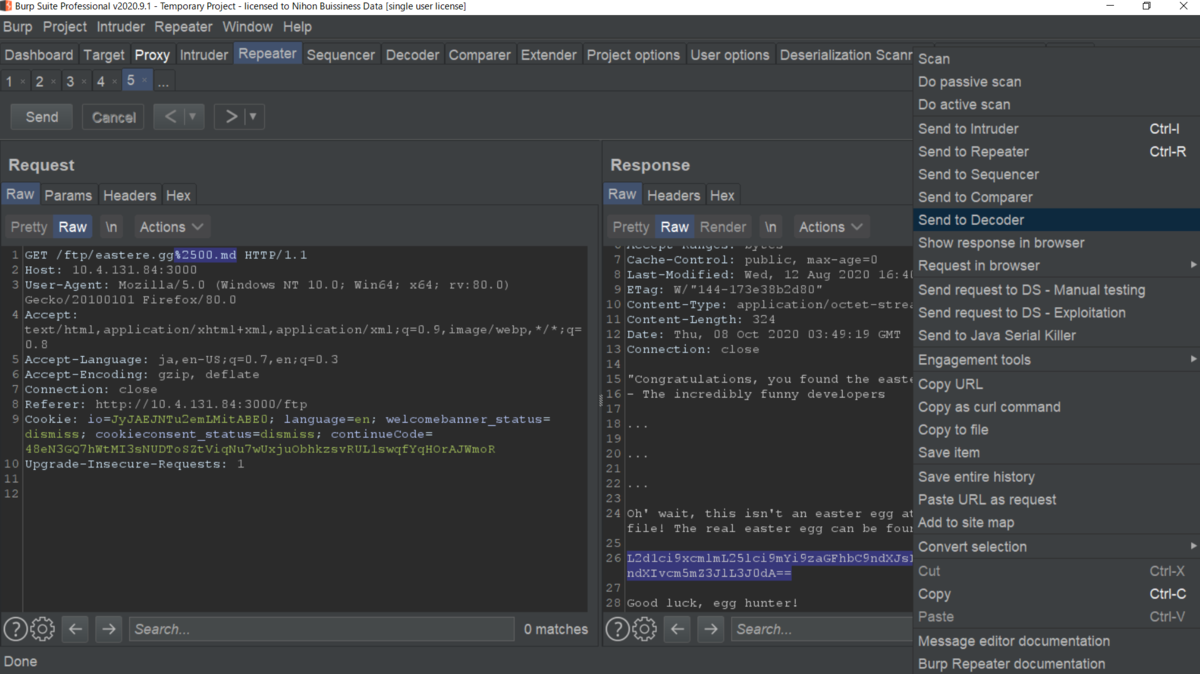The image size is (1200, 674).
Task: Toggle \n non-printing characters in Response
Action: click(770, 227)
